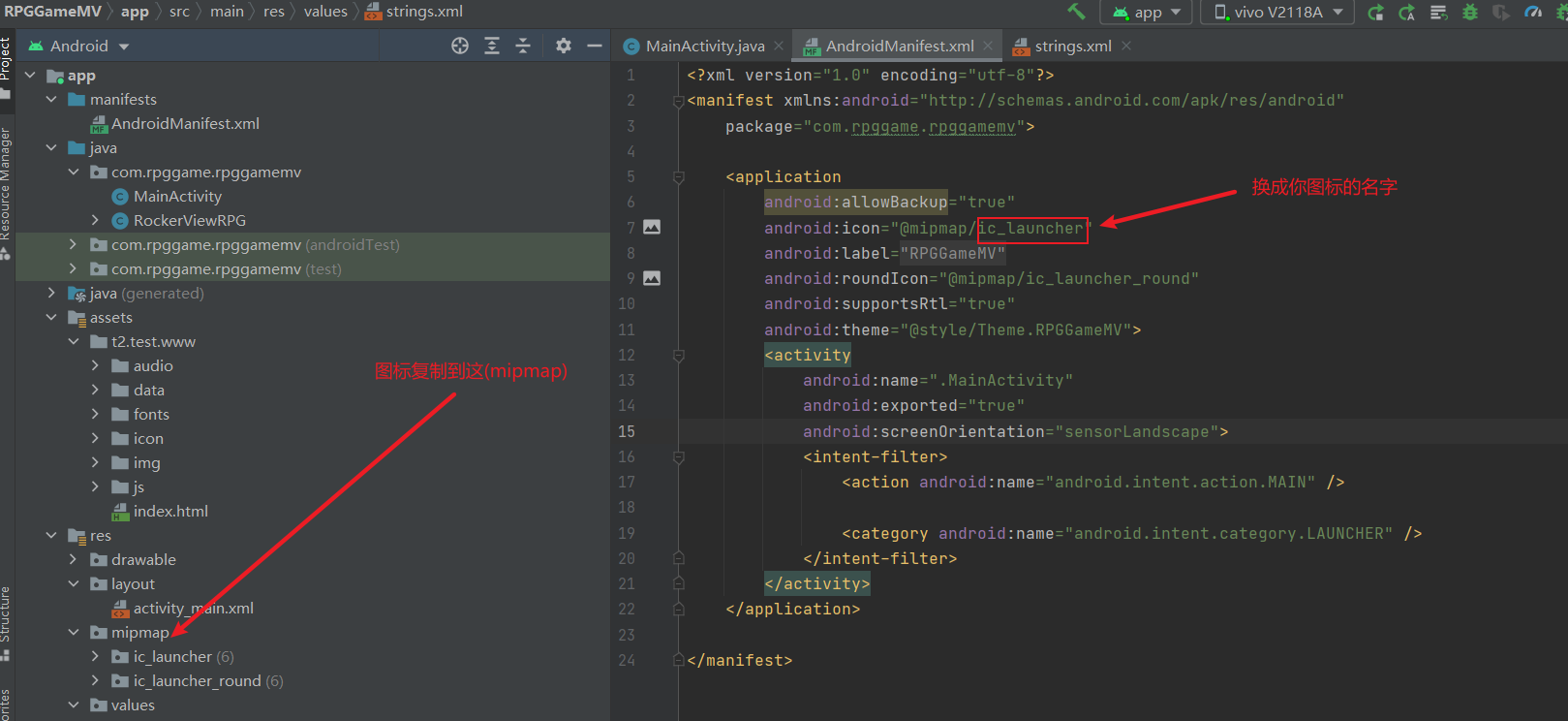Click the Profiler gauge icon
1568x721 pixels.
[x=1533, y=13]
